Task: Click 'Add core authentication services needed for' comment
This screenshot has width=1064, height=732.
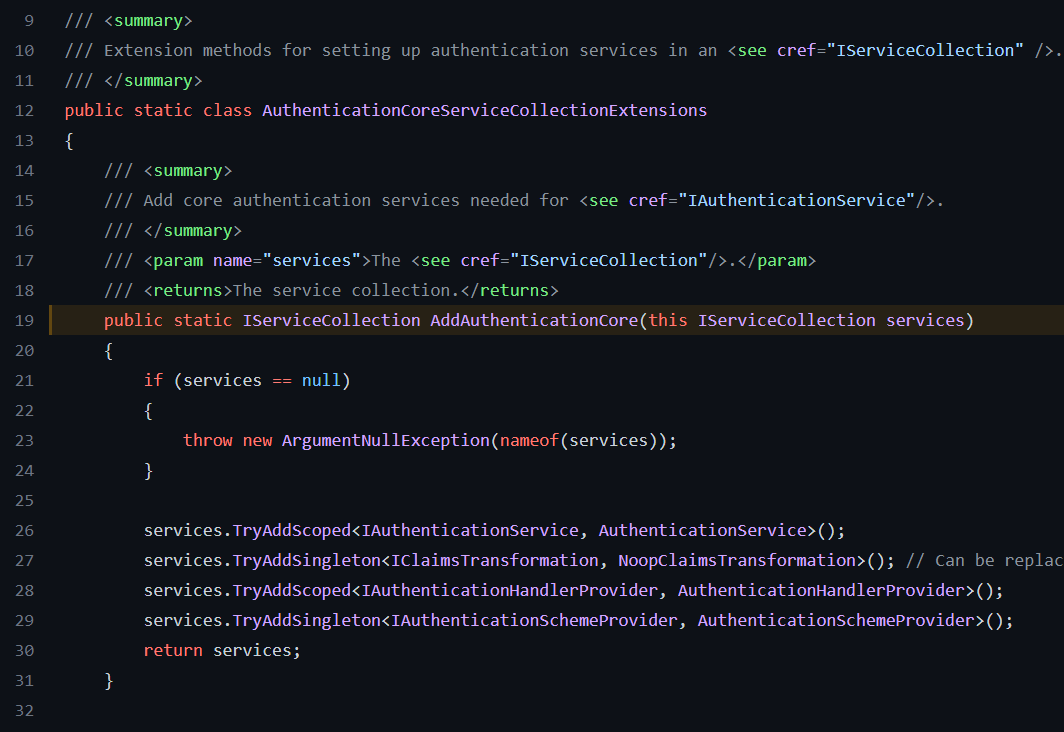Action: [356, 200]
